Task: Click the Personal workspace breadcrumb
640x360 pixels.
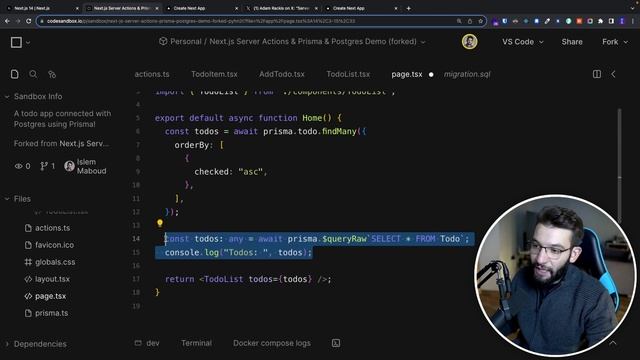Action: point(186,42)
